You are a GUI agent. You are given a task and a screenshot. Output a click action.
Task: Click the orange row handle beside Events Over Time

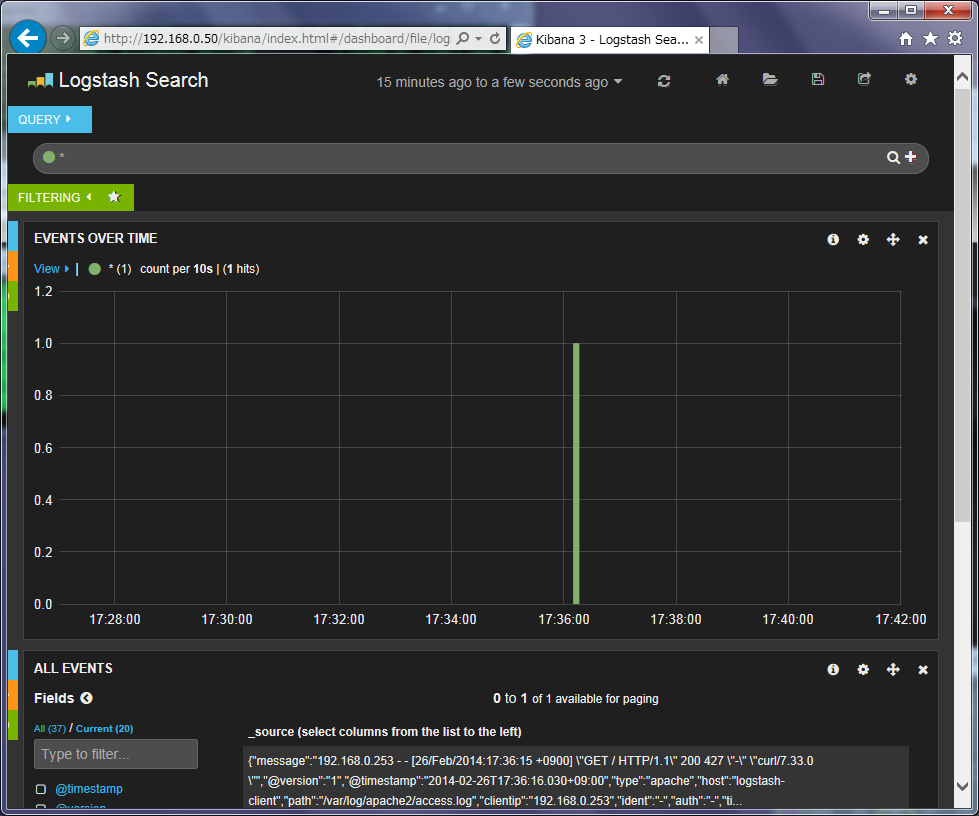[x=13, y=266]
